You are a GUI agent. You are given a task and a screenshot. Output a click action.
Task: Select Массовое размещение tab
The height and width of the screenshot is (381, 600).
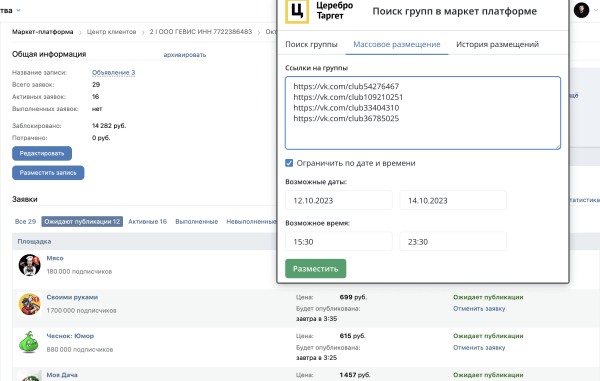click(x=396, y=44)
